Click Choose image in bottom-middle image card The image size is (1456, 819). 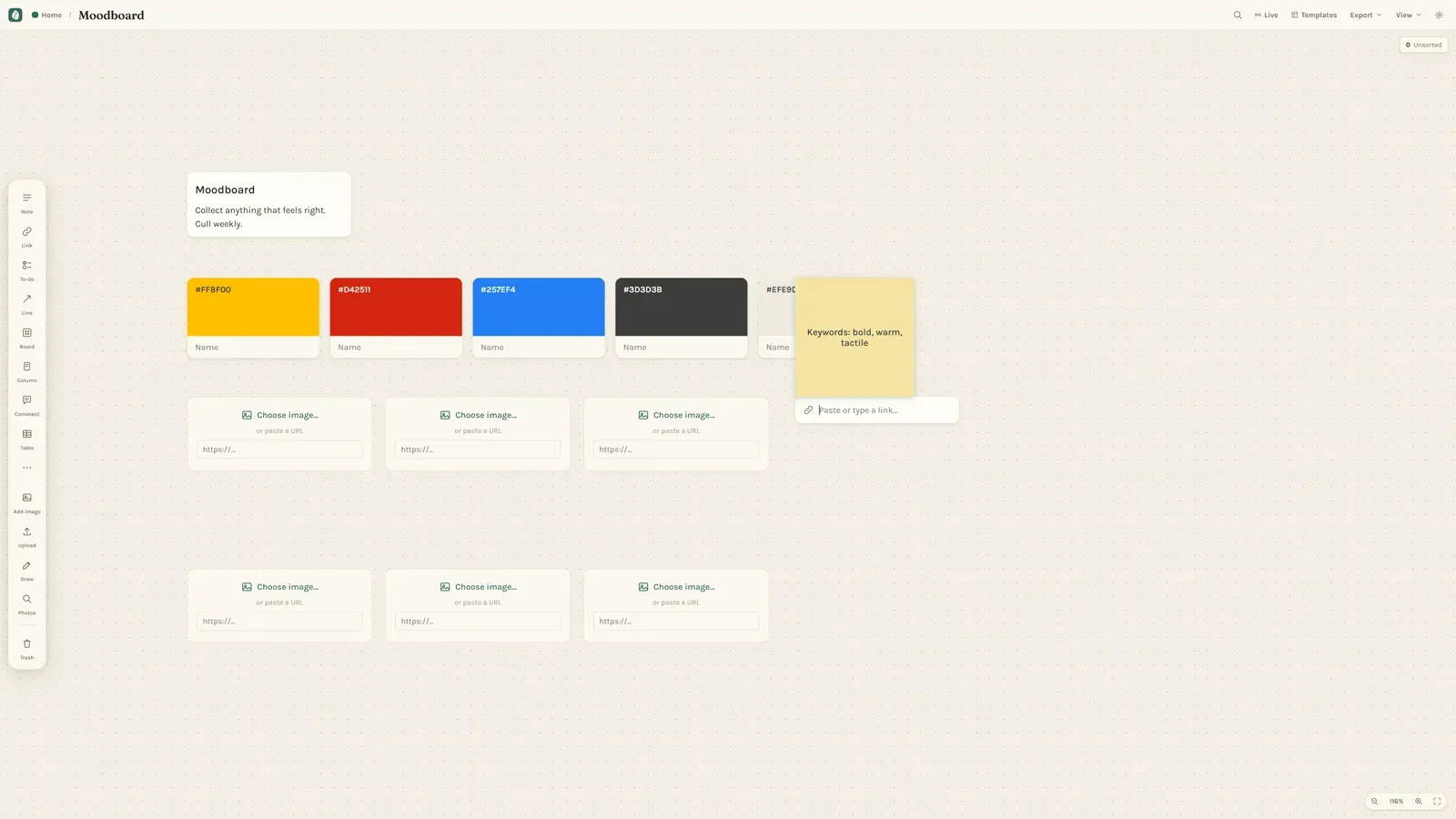[479, 587]
